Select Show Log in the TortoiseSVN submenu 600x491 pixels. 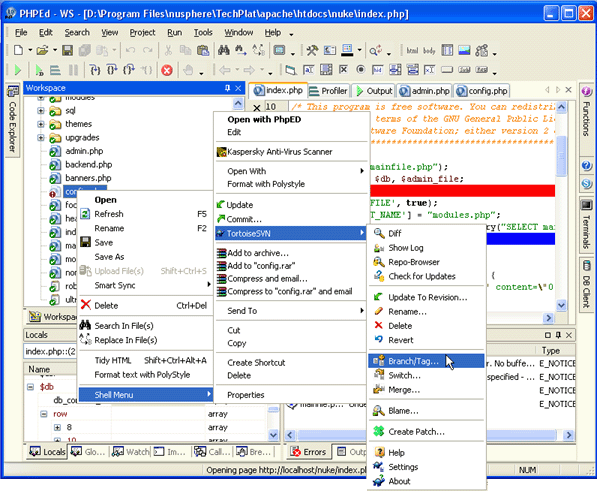406,248
